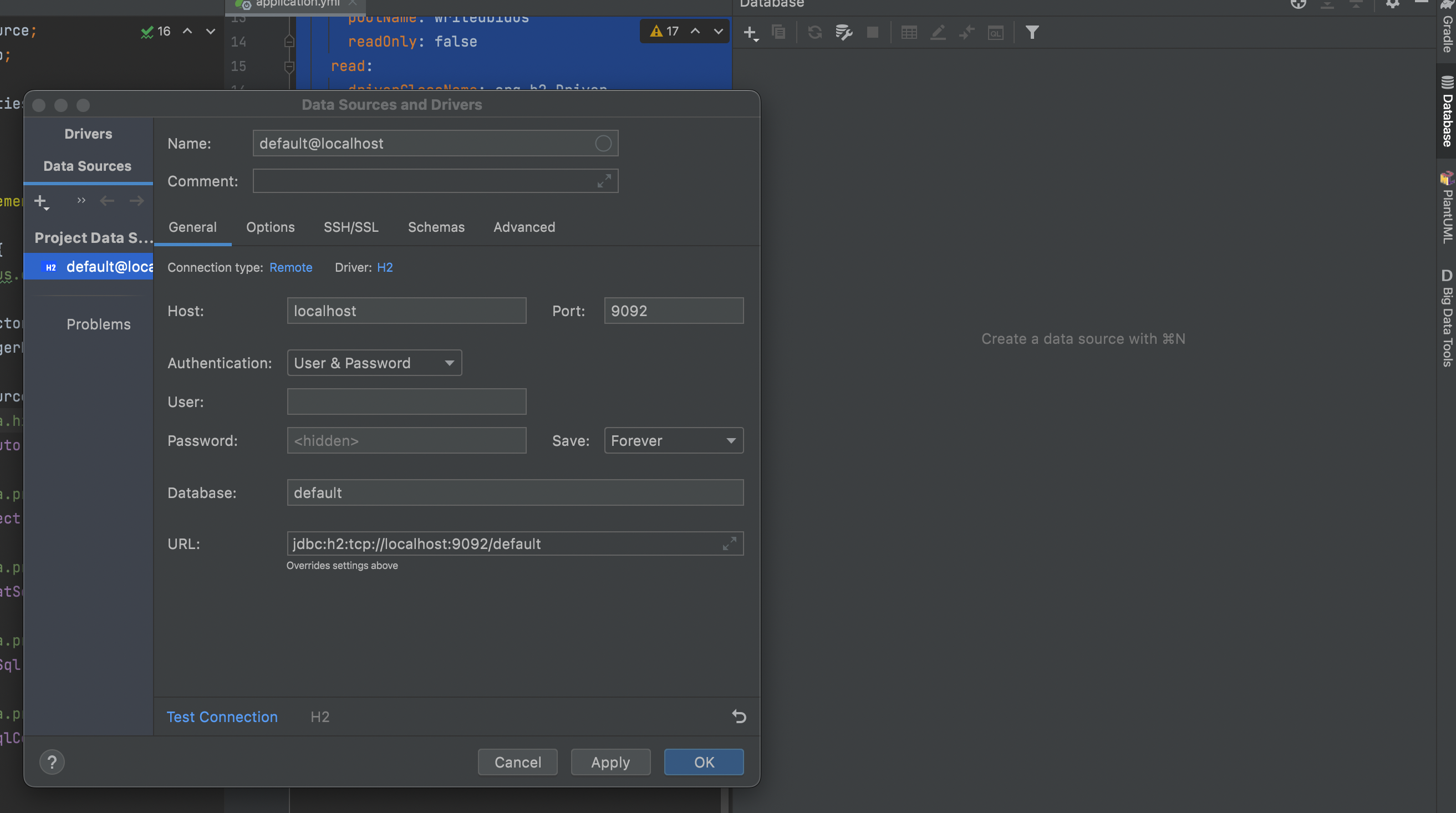Open the SSH/SSL tab
1456x813 pixels.
click(x=350, y=227)
